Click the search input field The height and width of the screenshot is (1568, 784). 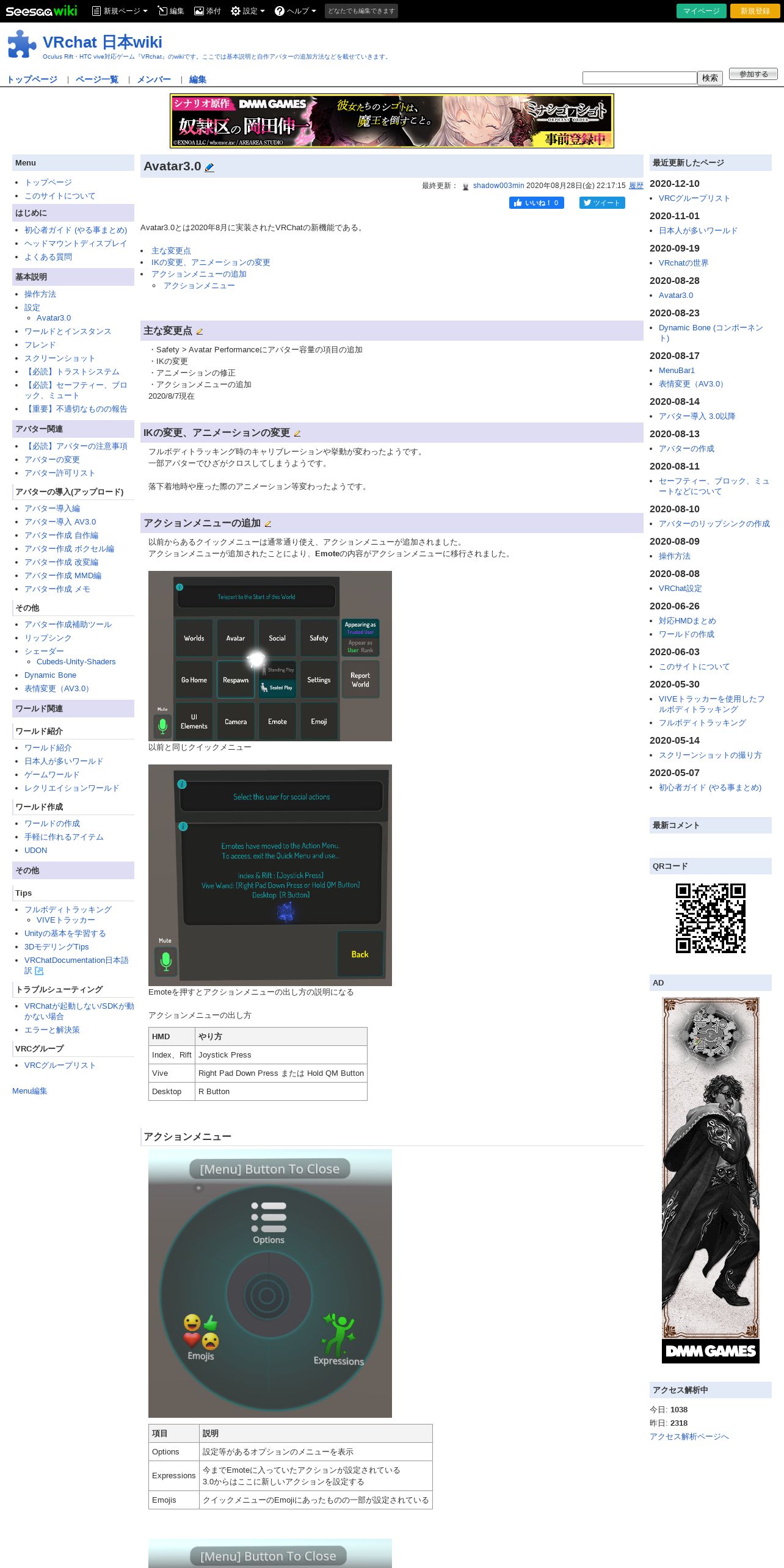click(640, 78)
